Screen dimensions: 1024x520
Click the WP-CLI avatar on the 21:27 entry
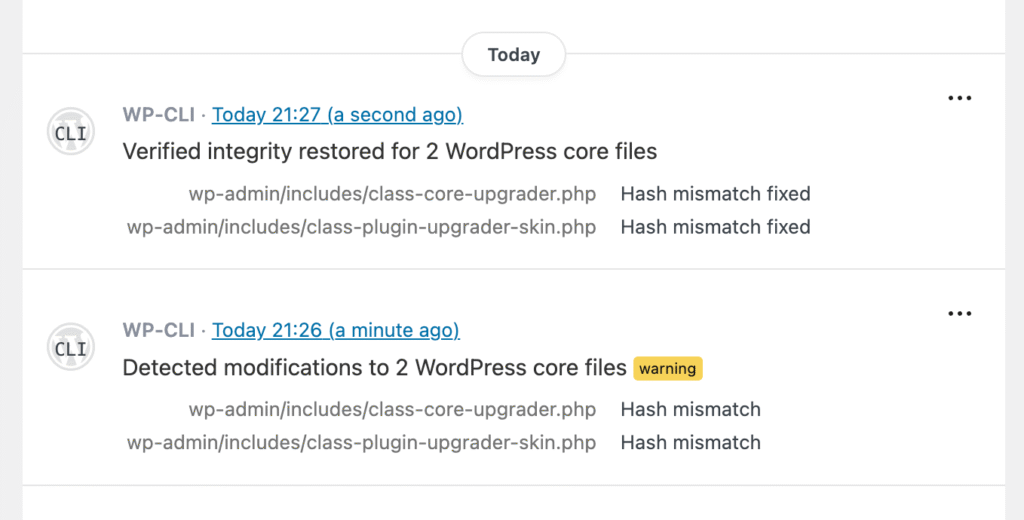70,132
